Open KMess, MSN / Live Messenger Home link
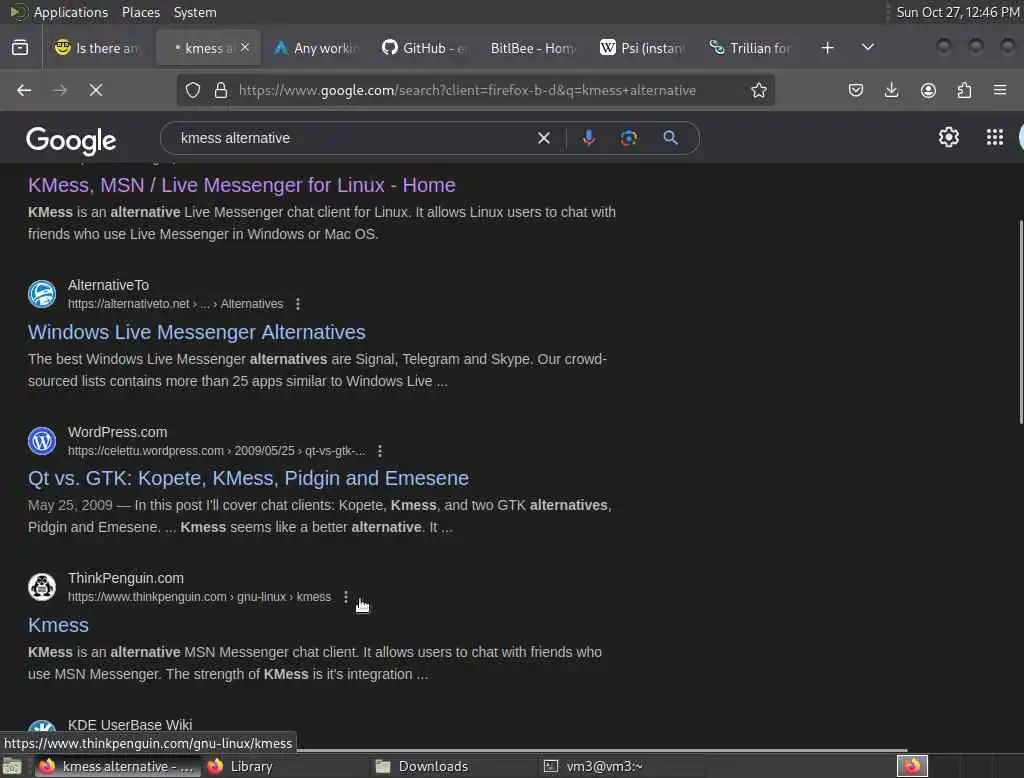The image size is (1024, 778). [x=242, y=186]
